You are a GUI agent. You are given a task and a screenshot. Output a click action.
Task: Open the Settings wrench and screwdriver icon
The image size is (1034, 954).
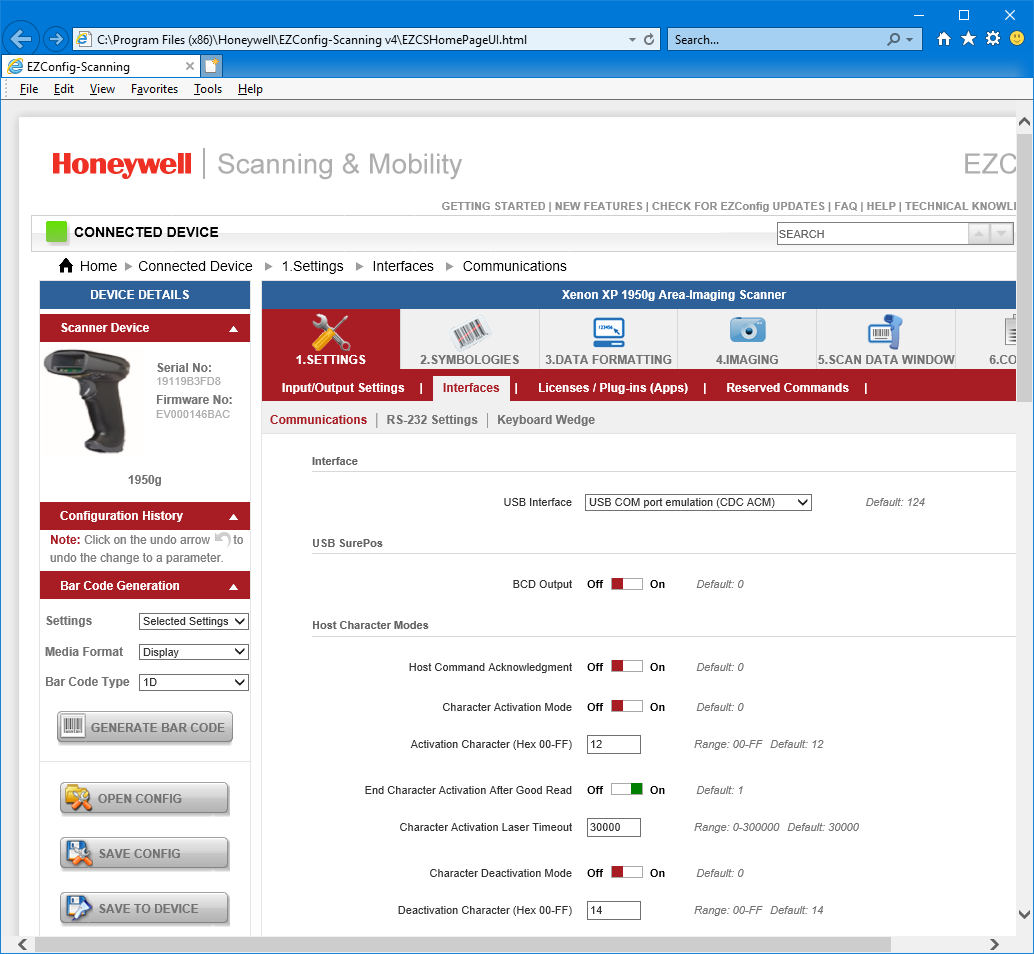click(330, 332)
